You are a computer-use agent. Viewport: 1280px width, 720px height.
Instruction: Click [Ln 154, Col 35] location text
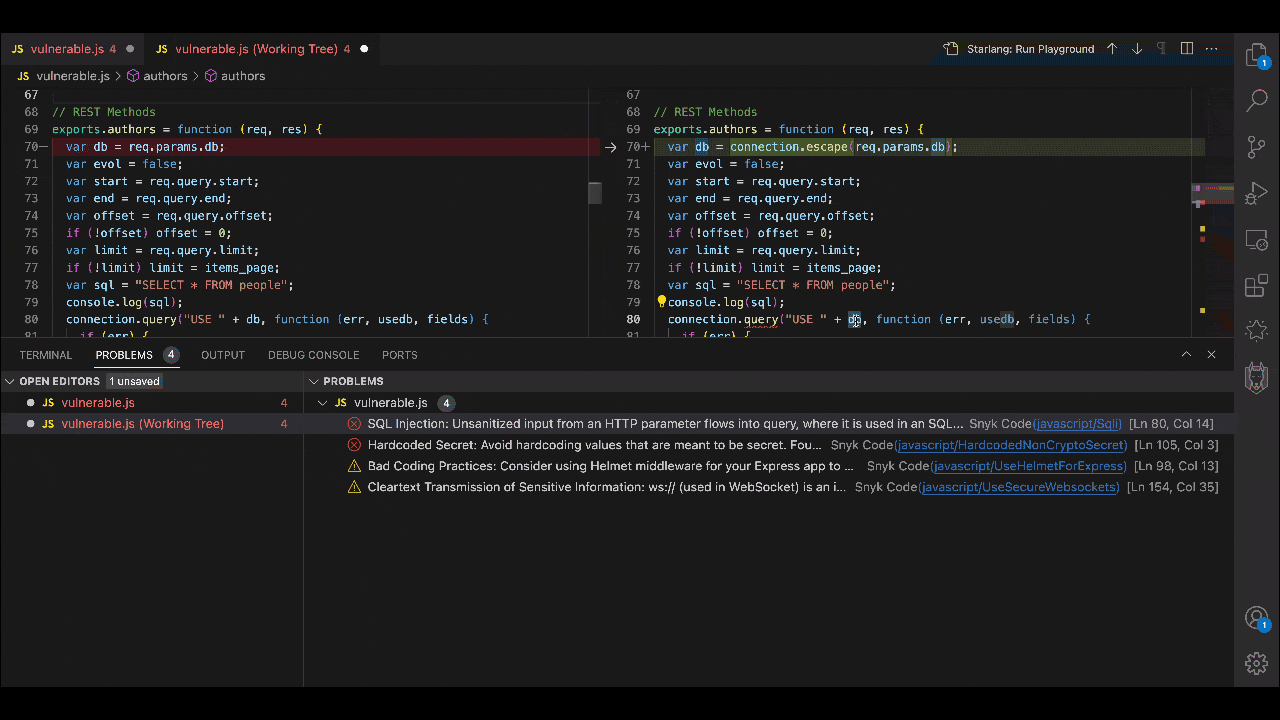[x=1172, y=487]
